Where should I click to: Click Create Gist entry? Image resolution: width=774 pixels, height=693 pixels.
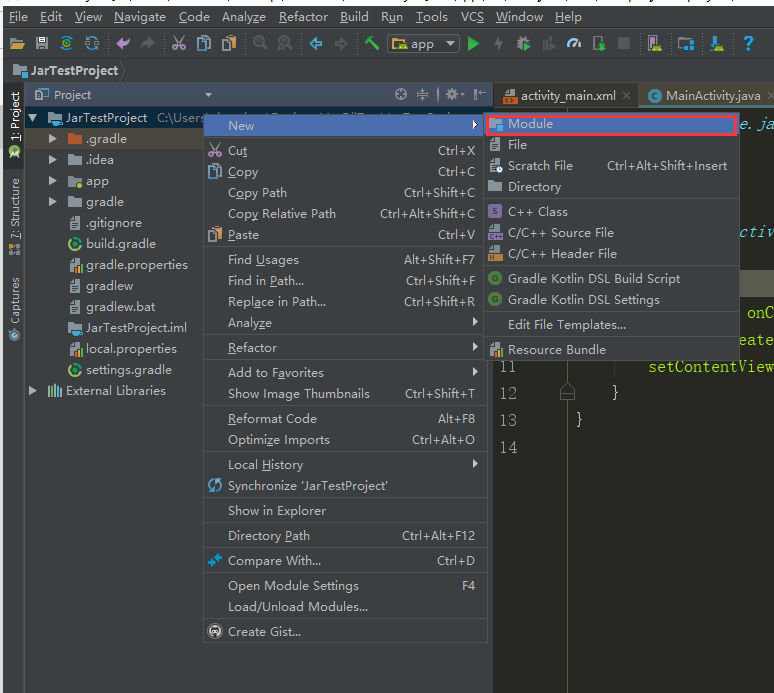pos(345,631)
